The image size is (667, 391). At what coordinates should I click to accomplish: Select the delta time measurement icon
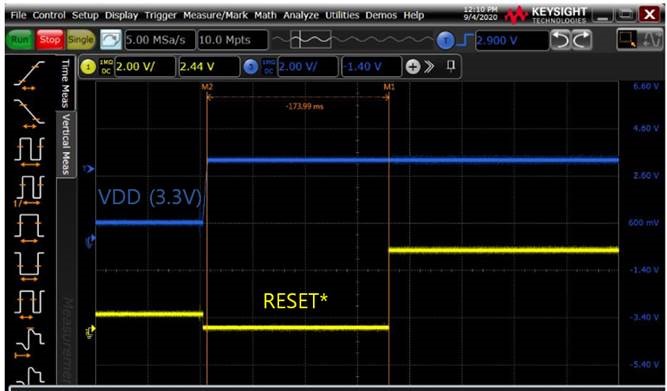point(29,343)
